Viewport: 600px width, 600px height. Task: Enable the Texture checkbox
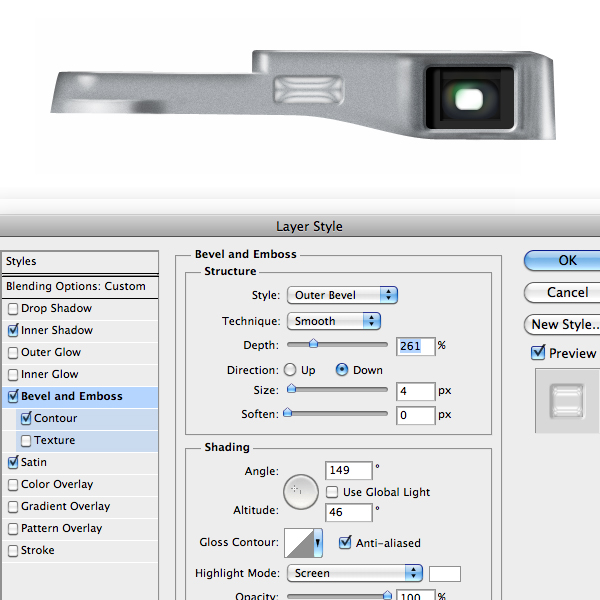[26, 441]
